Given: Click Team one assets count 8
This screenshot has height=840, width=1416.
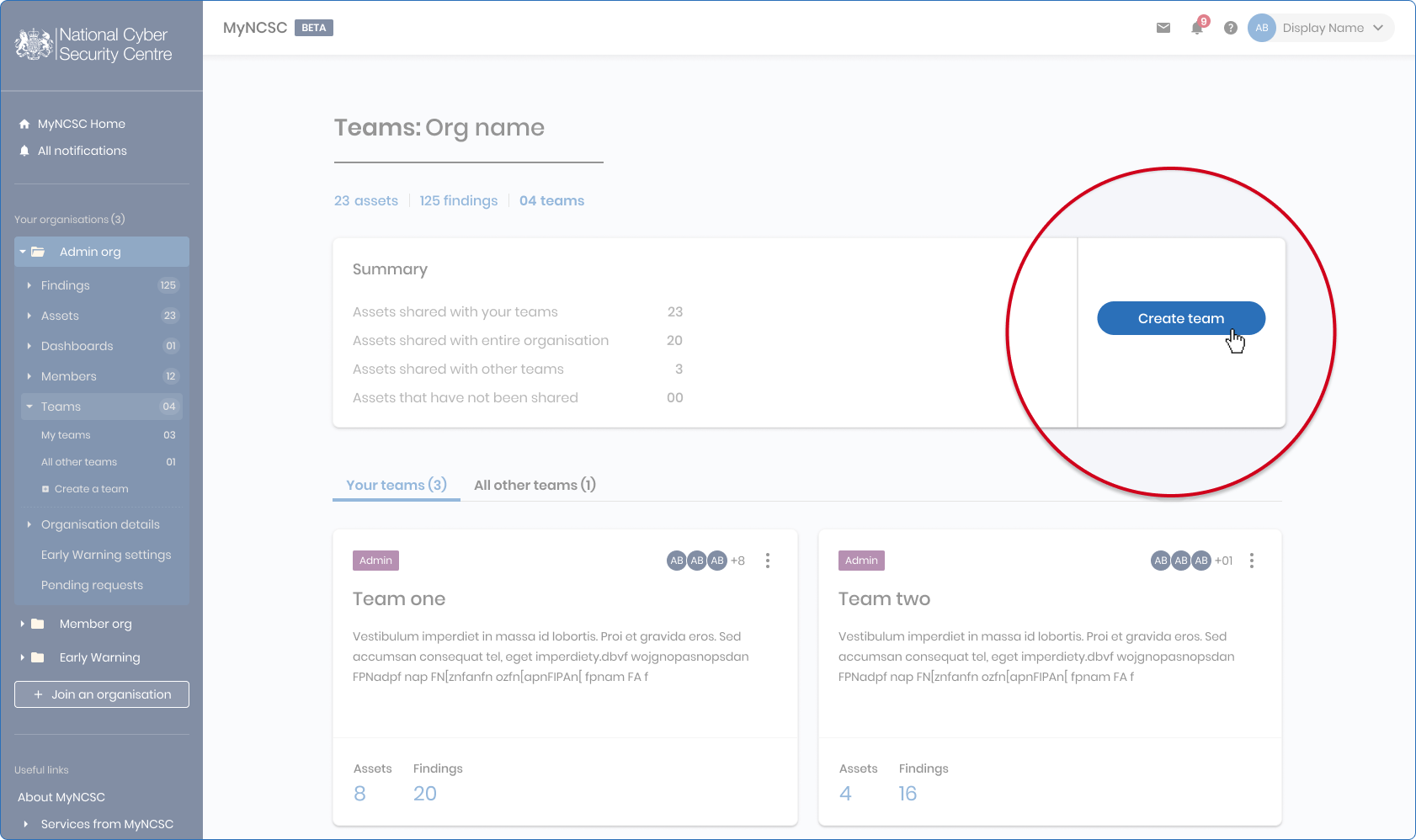Looking at the screenshot, I should (359, 794).
